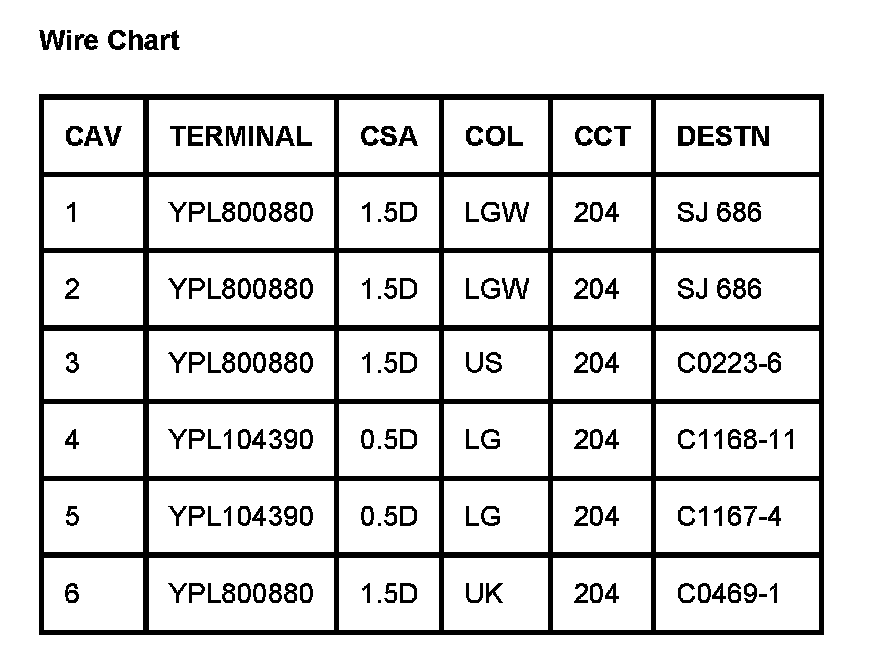Select the 204 circuit cell in cavity 3 row

[596, 363]
